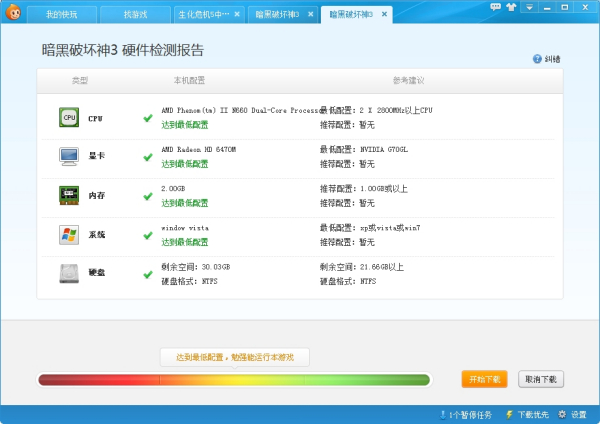Image resolution: width=600 pixels, height=424 pixels.
Task: Click the AMD Radeon HD 6470M text
Action: click(199, 149)
